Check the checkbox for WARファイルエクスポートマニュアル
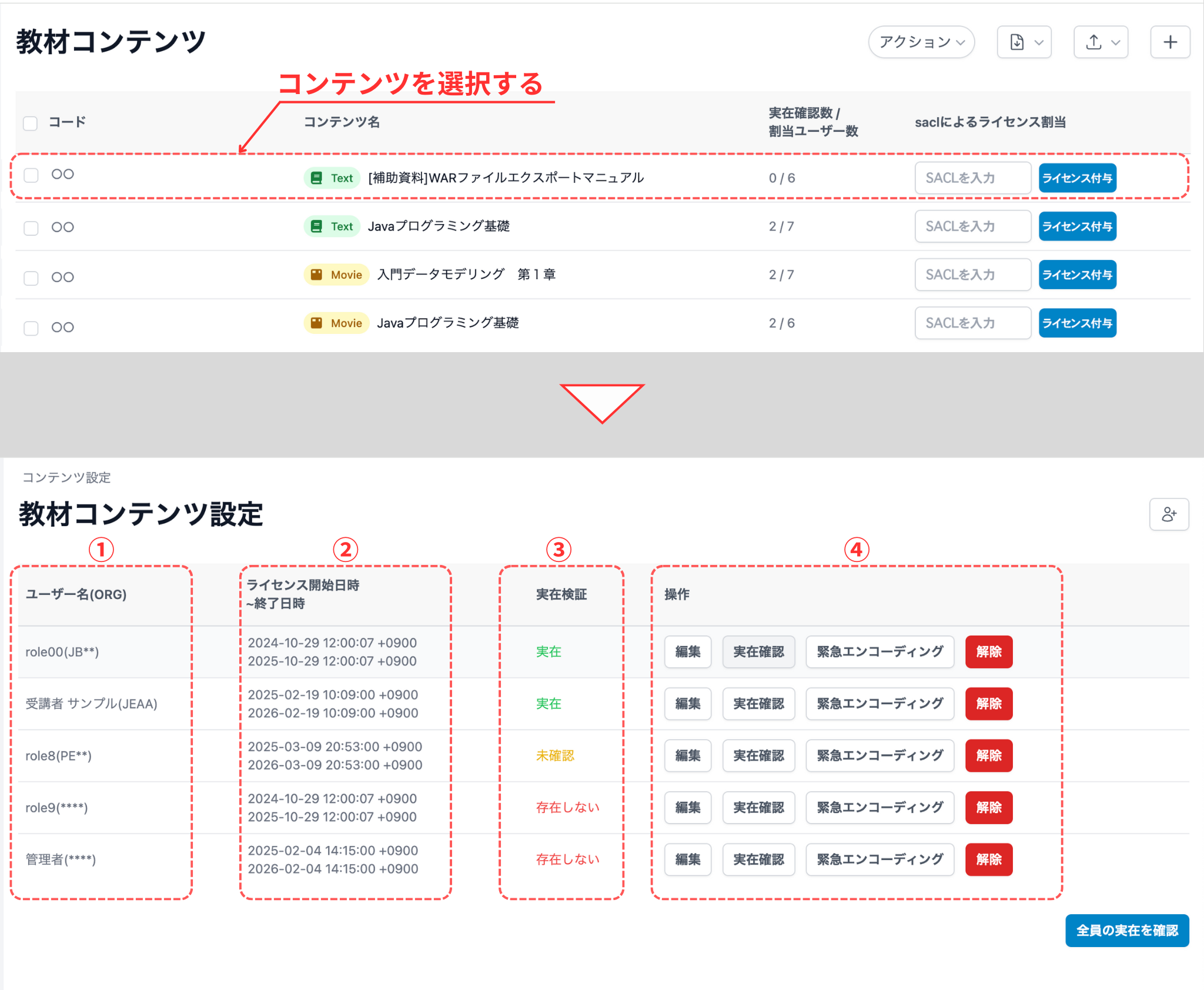This screenshot has height=990, width=1204. pos(31,175)
